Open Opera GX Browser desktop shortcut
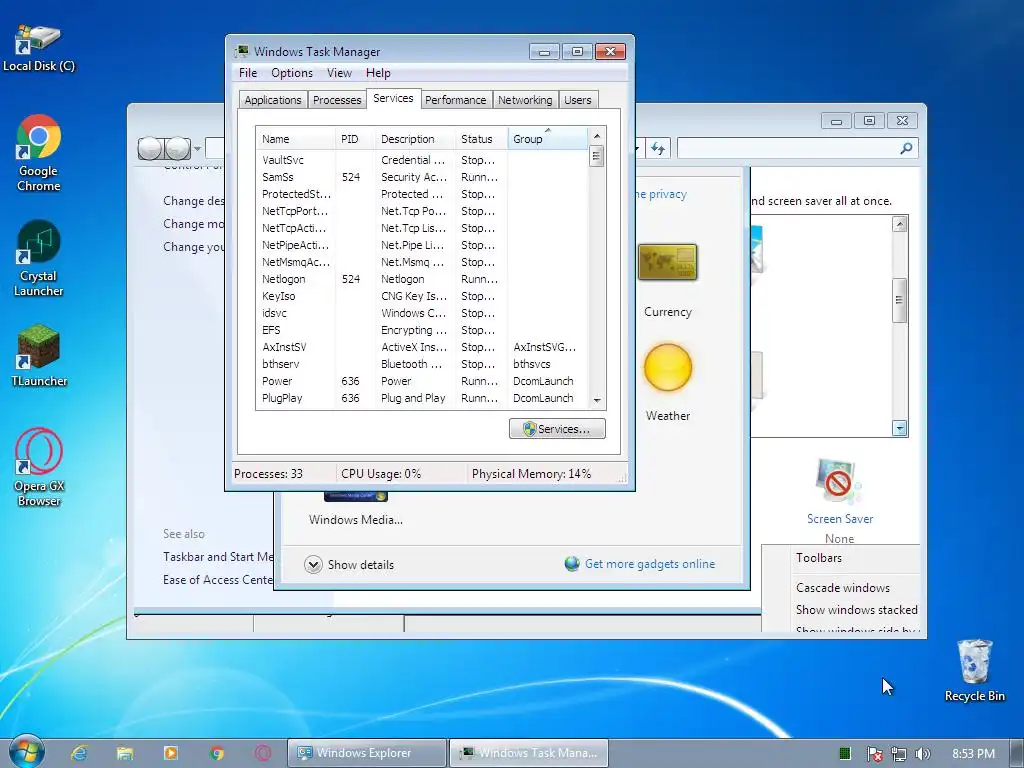Viewport: 1024px width, 768px height. [39, 467]
